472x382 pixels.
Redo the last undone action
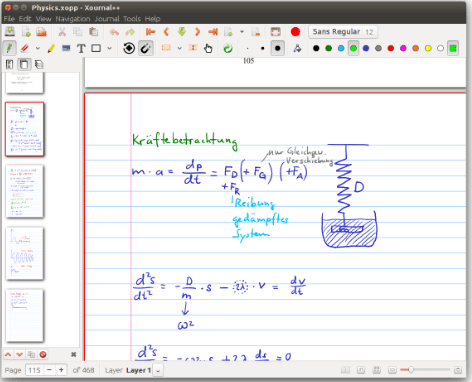point(130,32)
